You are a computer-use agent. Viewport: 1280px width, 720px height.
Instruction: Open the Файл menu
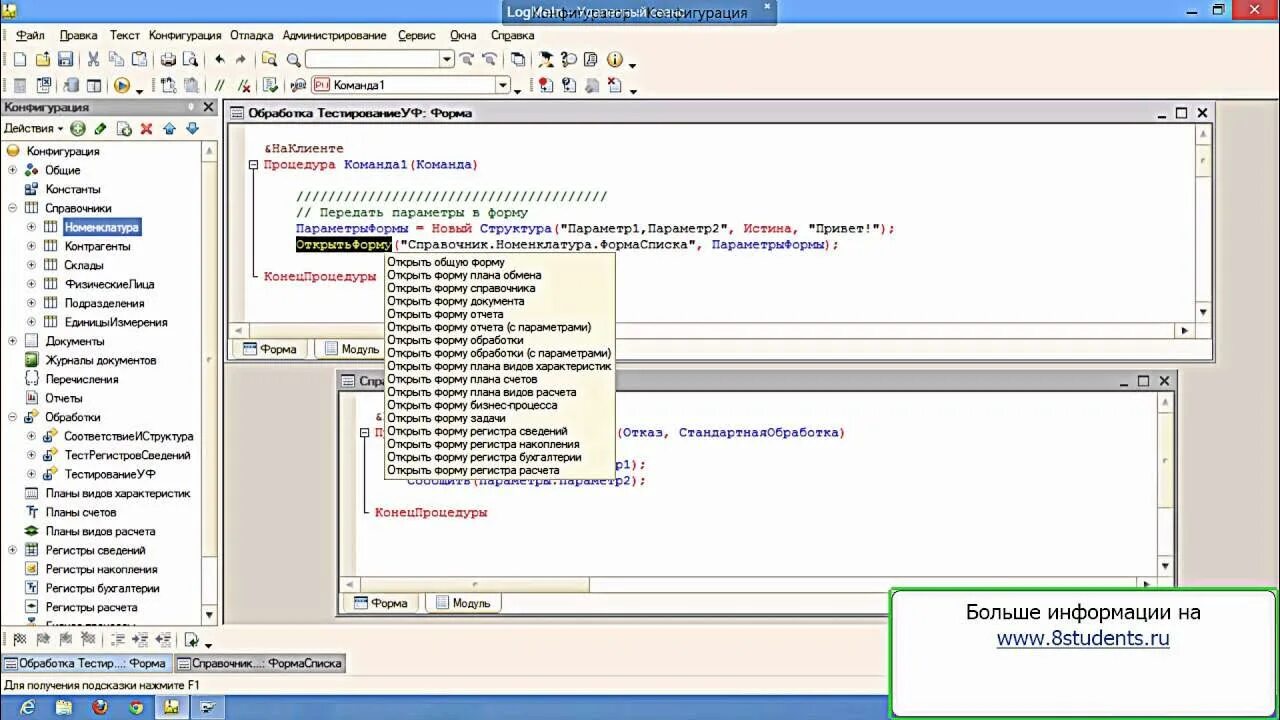(x=29, y=35)
